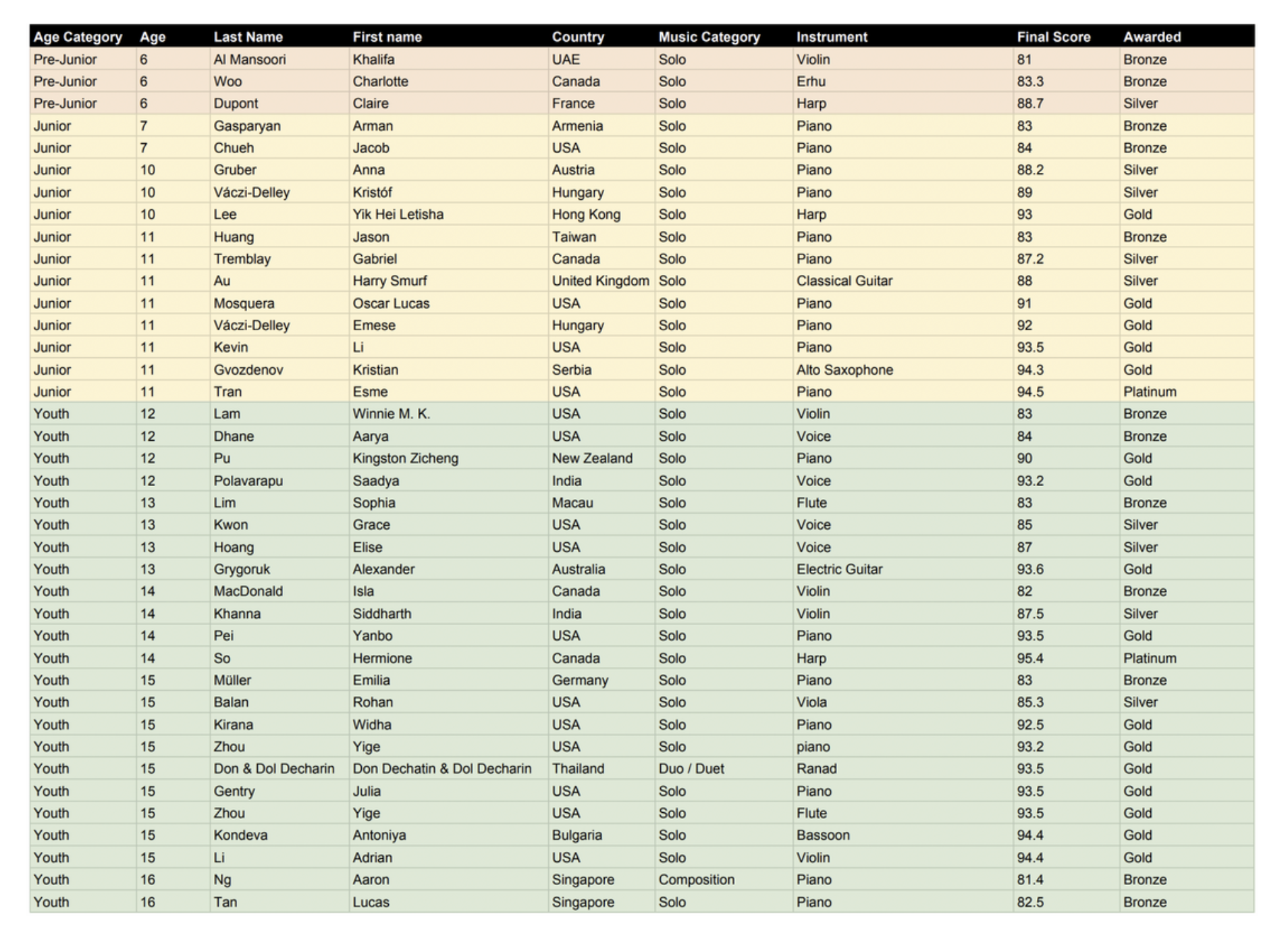Image resolution: width=1288 pixels, height=929 pixels.
Task: Select the Alto Saxophone cell
Action: pyautogui.click(x=844, y=370)
